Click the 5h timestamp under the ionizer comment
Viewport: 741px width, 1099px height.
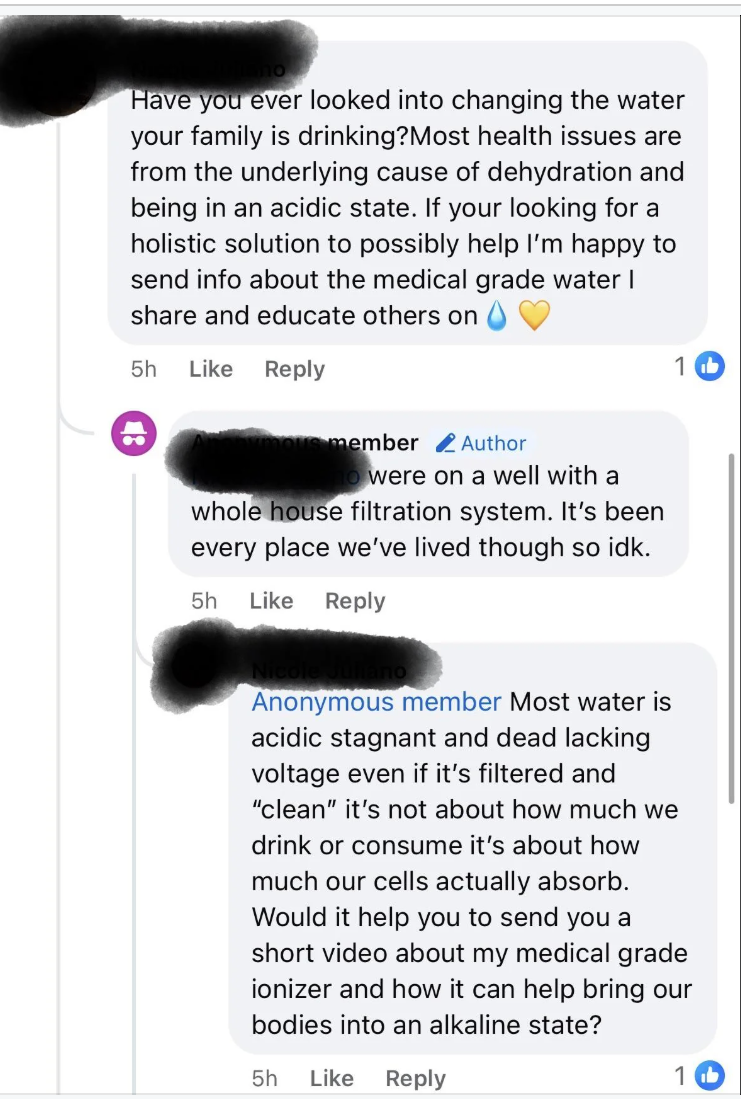[265, 1078]
